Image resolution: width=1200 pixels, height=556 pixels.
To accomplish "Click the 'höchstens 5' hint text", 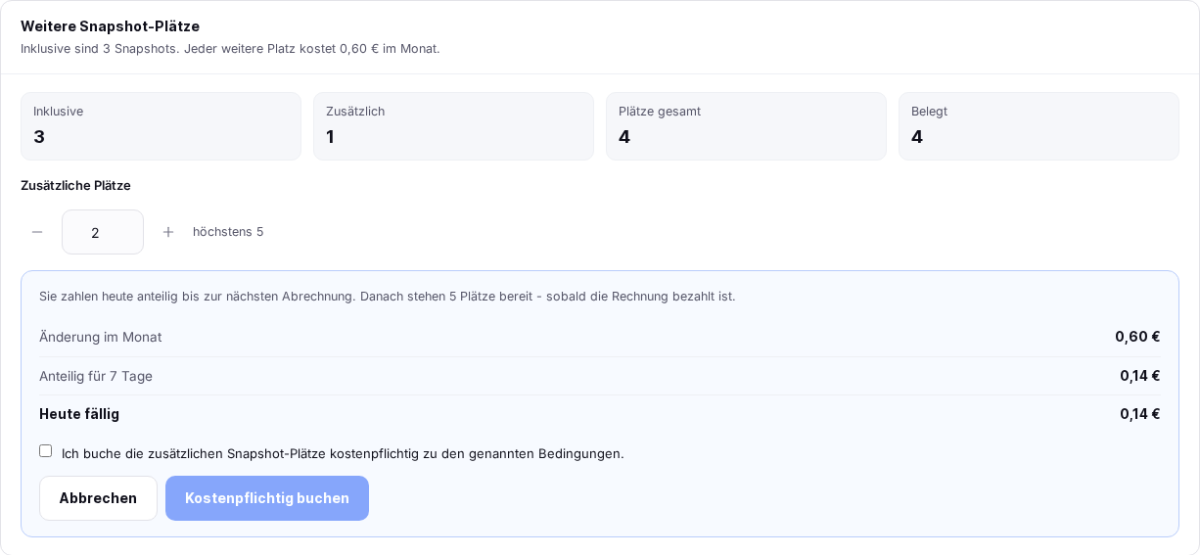I will point(228,232).
